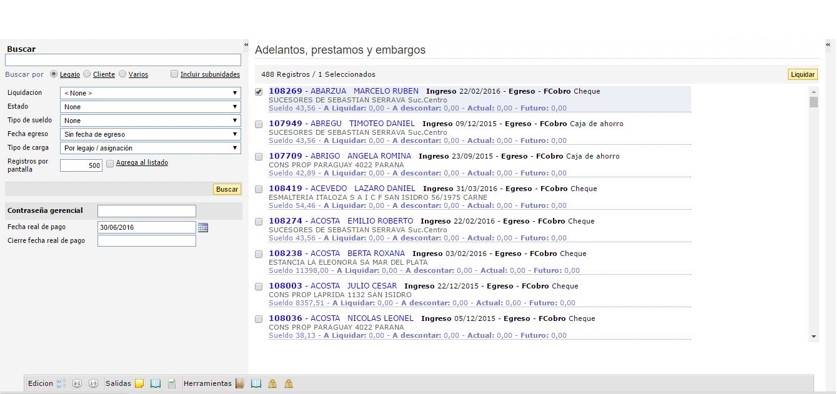Uncheck record 108269 ABARZUA MARCELO RUBEN

click(259, 92)
